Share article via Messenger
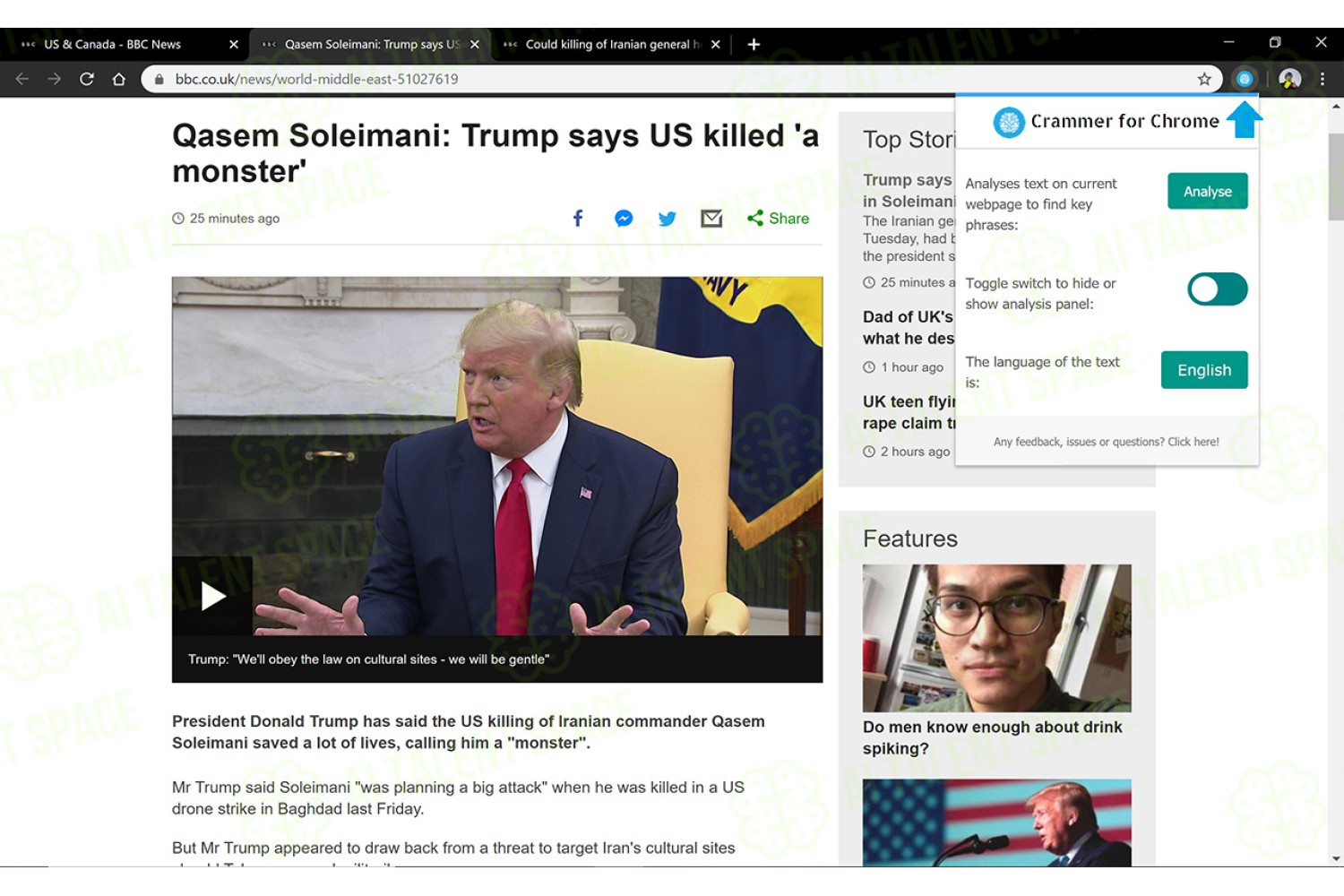The height and width of the screenshot is (896, 1344). pyautogui.click(x=624, y=218)
